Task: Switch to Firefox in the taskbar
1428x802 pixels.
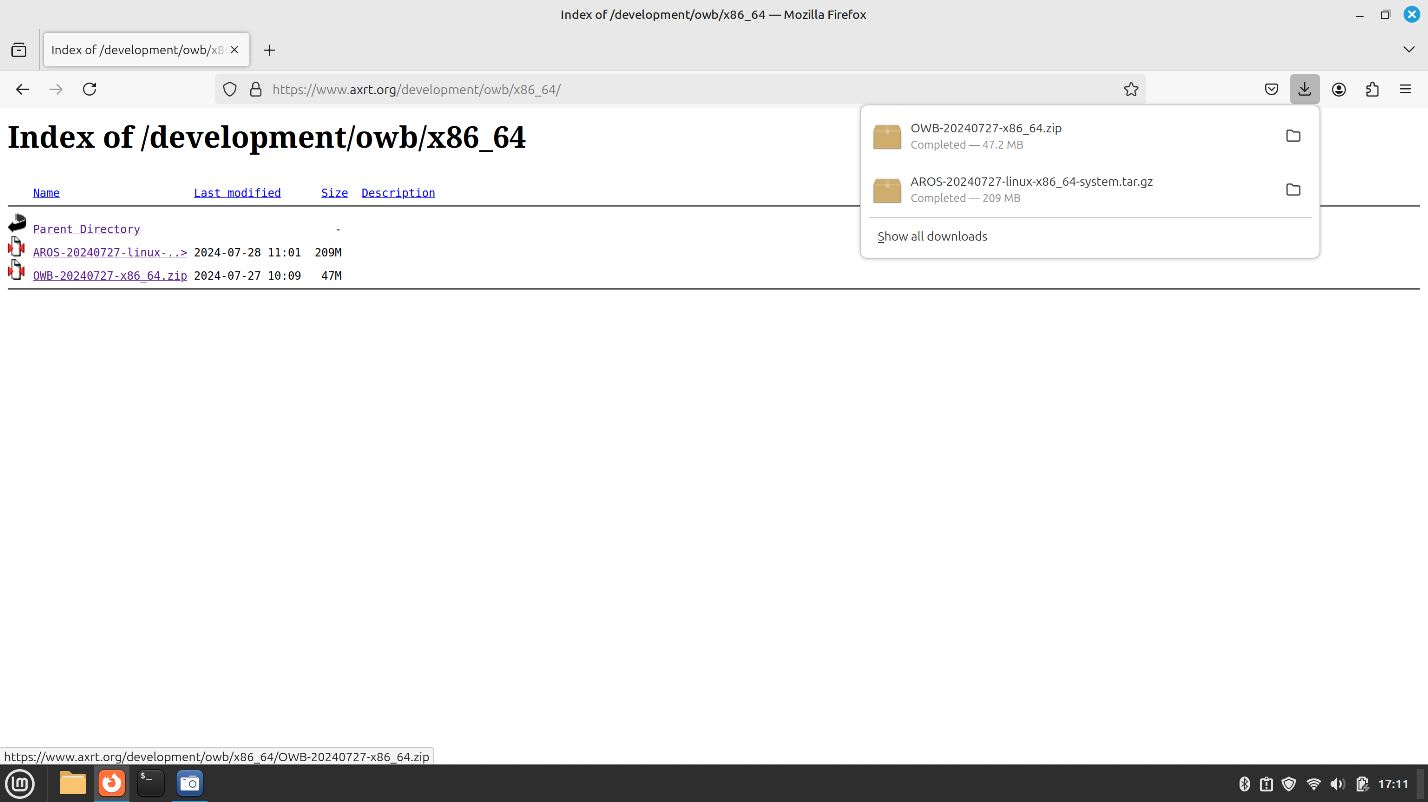Action: click(112, 783)
